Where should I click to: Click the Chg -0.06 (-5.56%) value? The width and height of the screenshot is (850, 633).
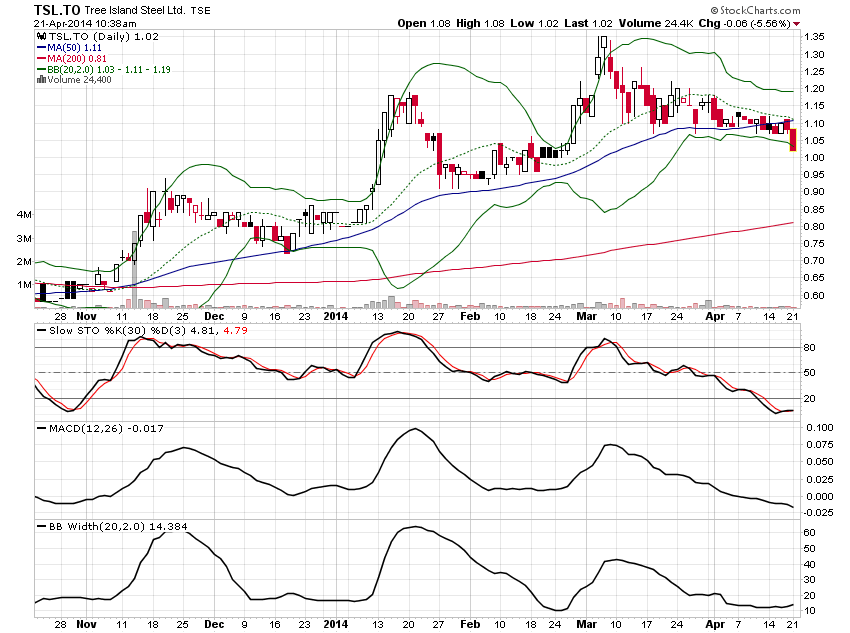pyautogui.click(x=744, y=24)
